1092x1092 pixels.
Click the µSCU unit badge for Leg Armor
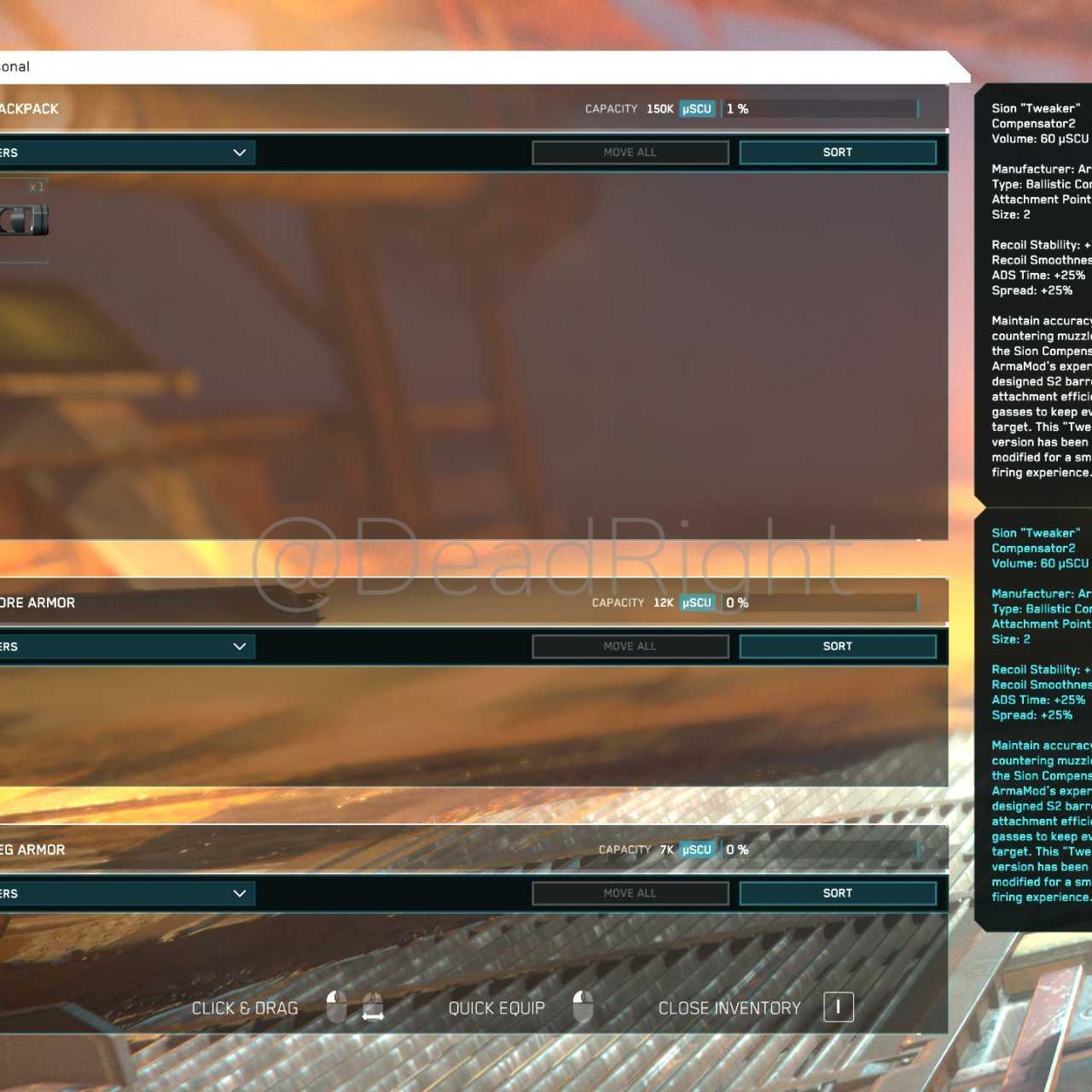pyautogui.click(x=696, y=850)
